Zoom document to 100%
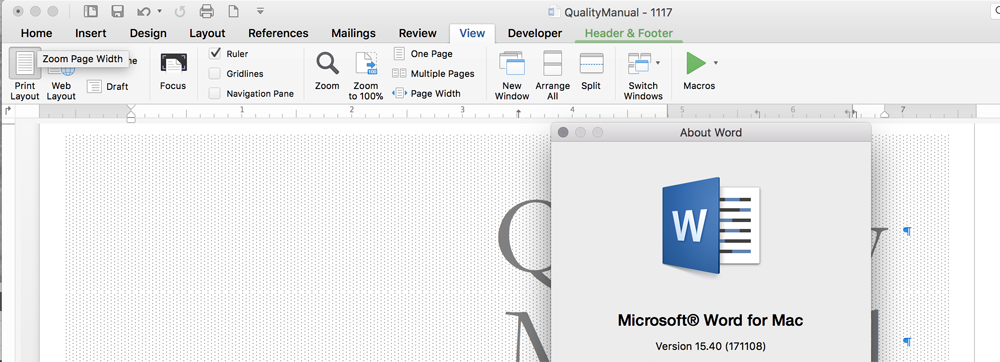Viewport: 1000px width, 362px height. (366, 76)
